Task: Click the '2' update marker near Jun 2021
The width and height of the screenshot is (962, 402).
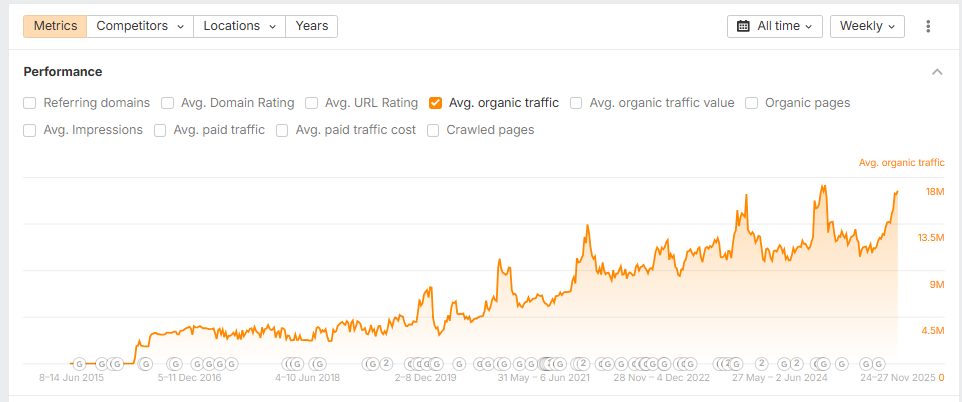Action: click(x=583, y=363)
